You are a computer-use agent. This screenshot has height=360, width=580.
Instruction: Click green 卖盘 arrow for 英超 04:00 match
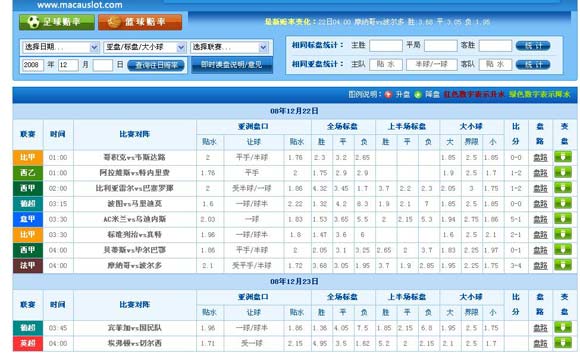coord(563,343)
